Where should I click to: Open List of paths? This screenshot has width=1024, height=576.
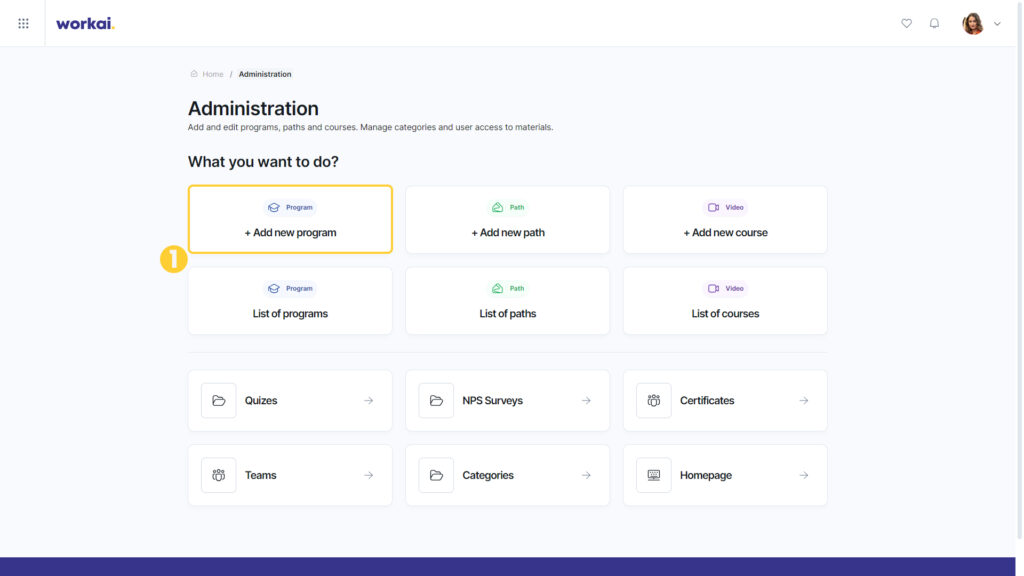tap(507, 300)
